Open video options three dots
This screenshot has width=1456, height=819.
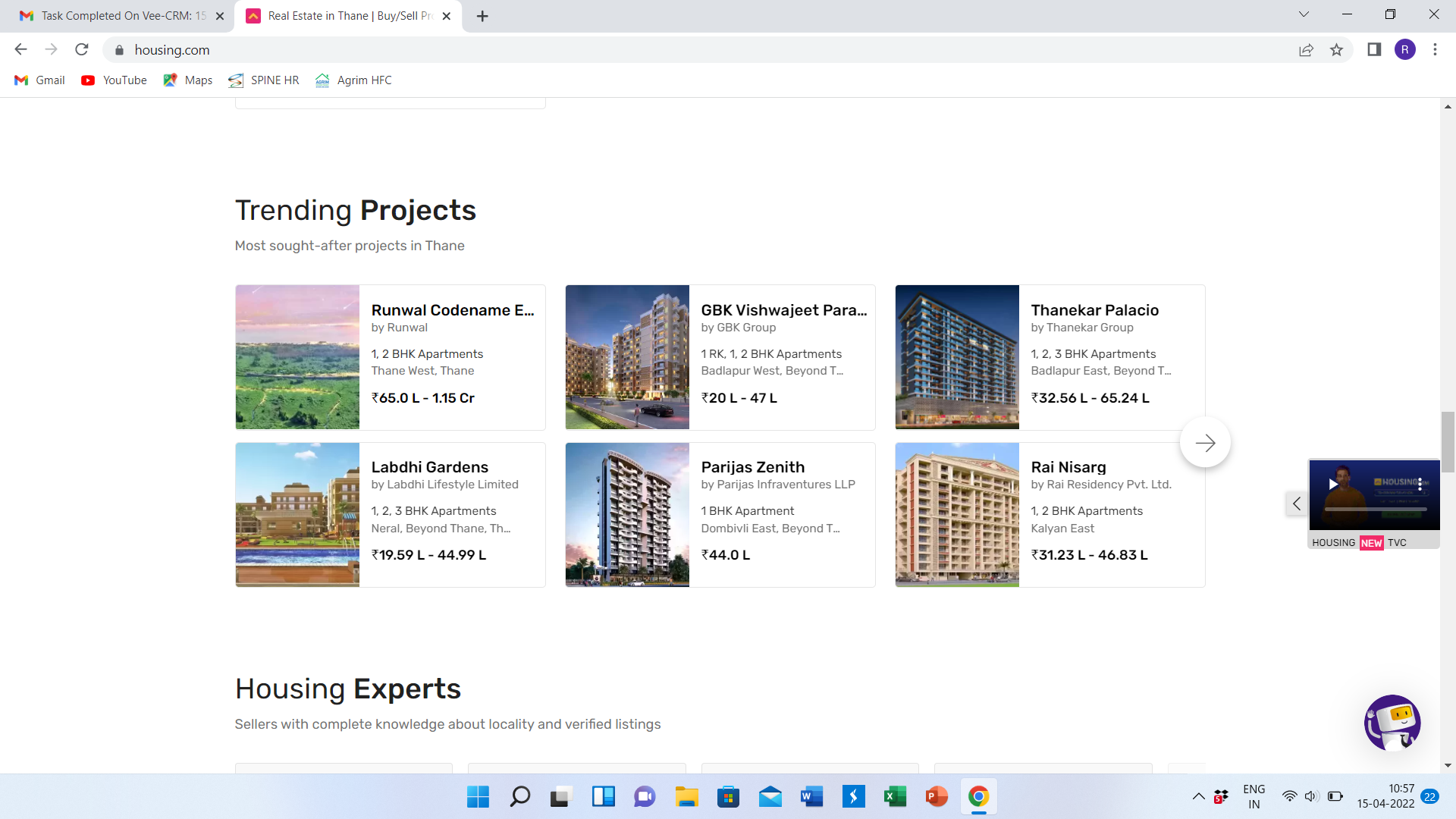[1420, 485]
